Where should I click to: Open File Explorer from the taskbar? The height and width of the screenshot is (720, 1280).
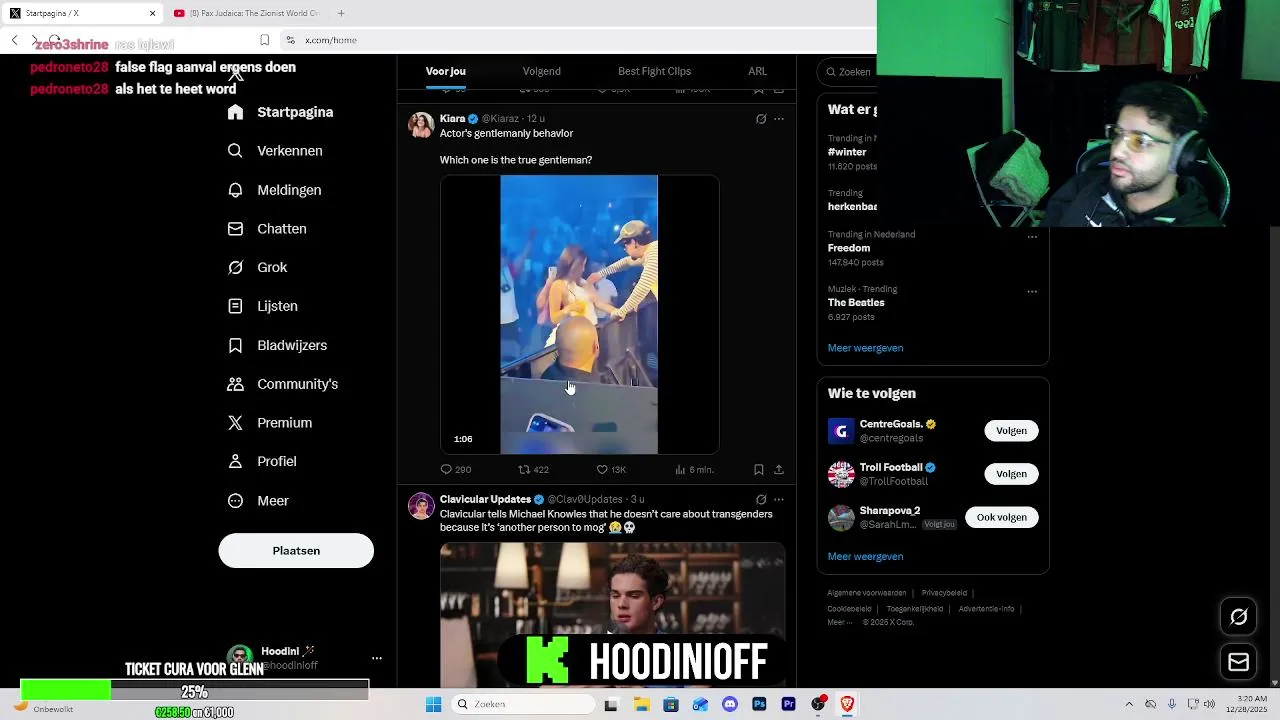tap(641, 704)
